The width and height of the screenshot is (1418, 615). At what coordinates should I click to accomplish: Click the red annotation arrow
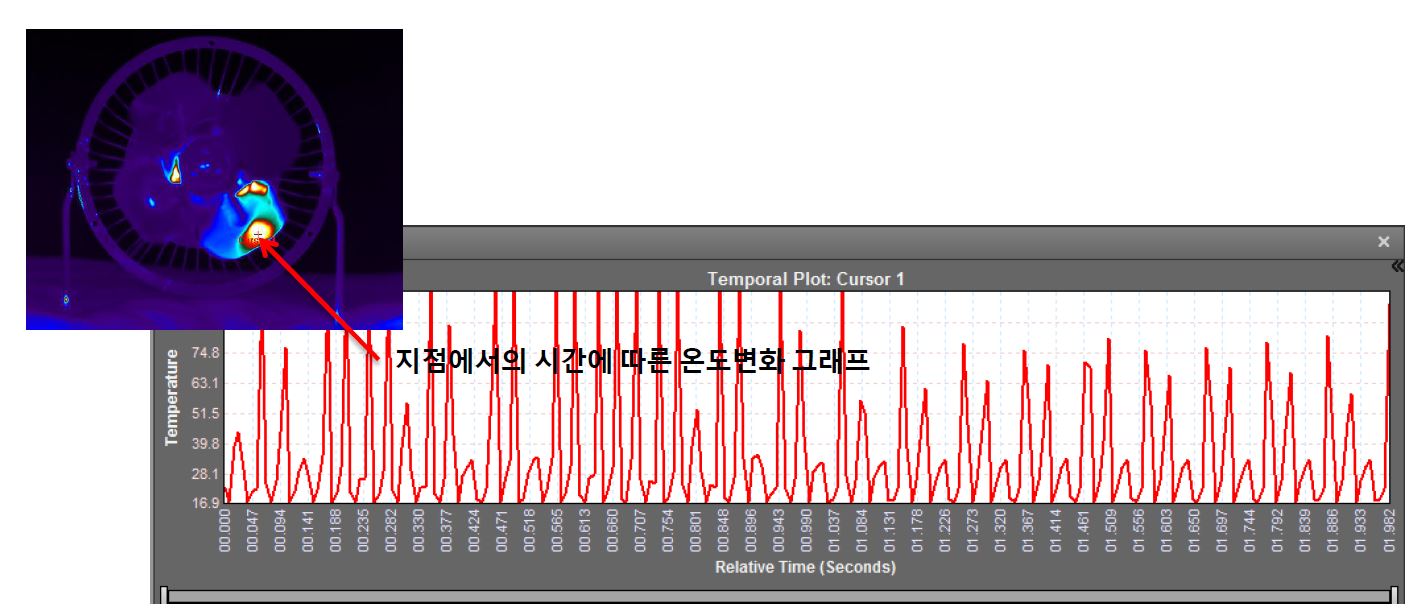[320, 300]
